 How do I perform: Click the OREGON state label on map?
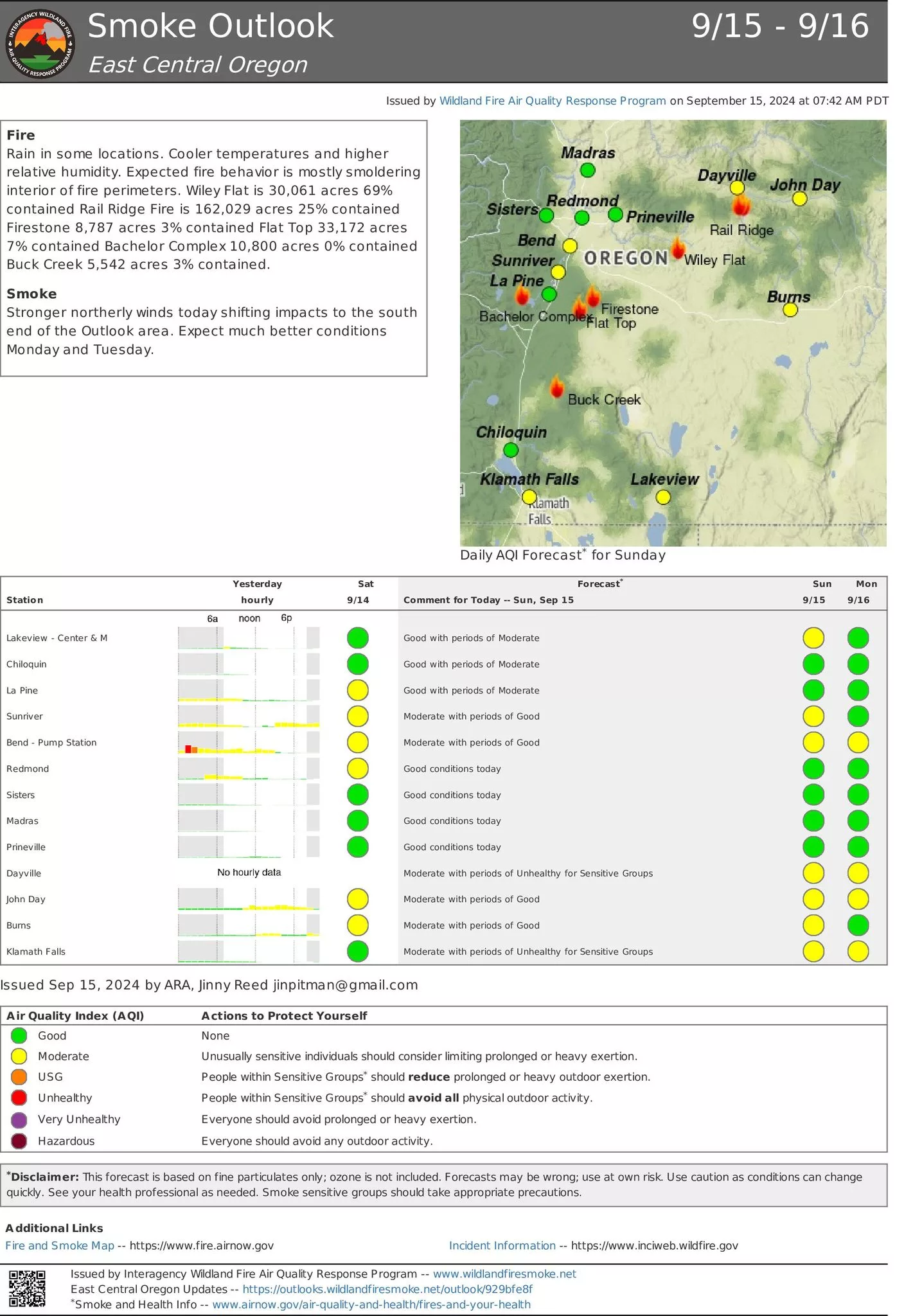click(x=626, y=258)
